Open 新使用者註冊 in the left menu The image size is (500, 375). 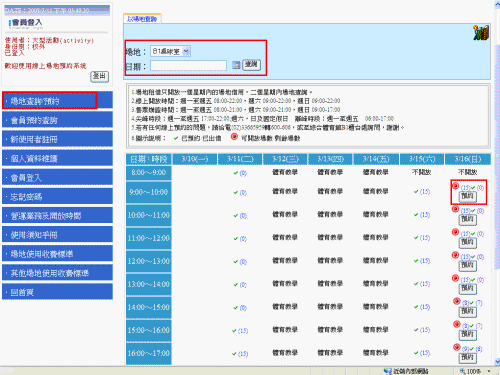pos(57,139)
